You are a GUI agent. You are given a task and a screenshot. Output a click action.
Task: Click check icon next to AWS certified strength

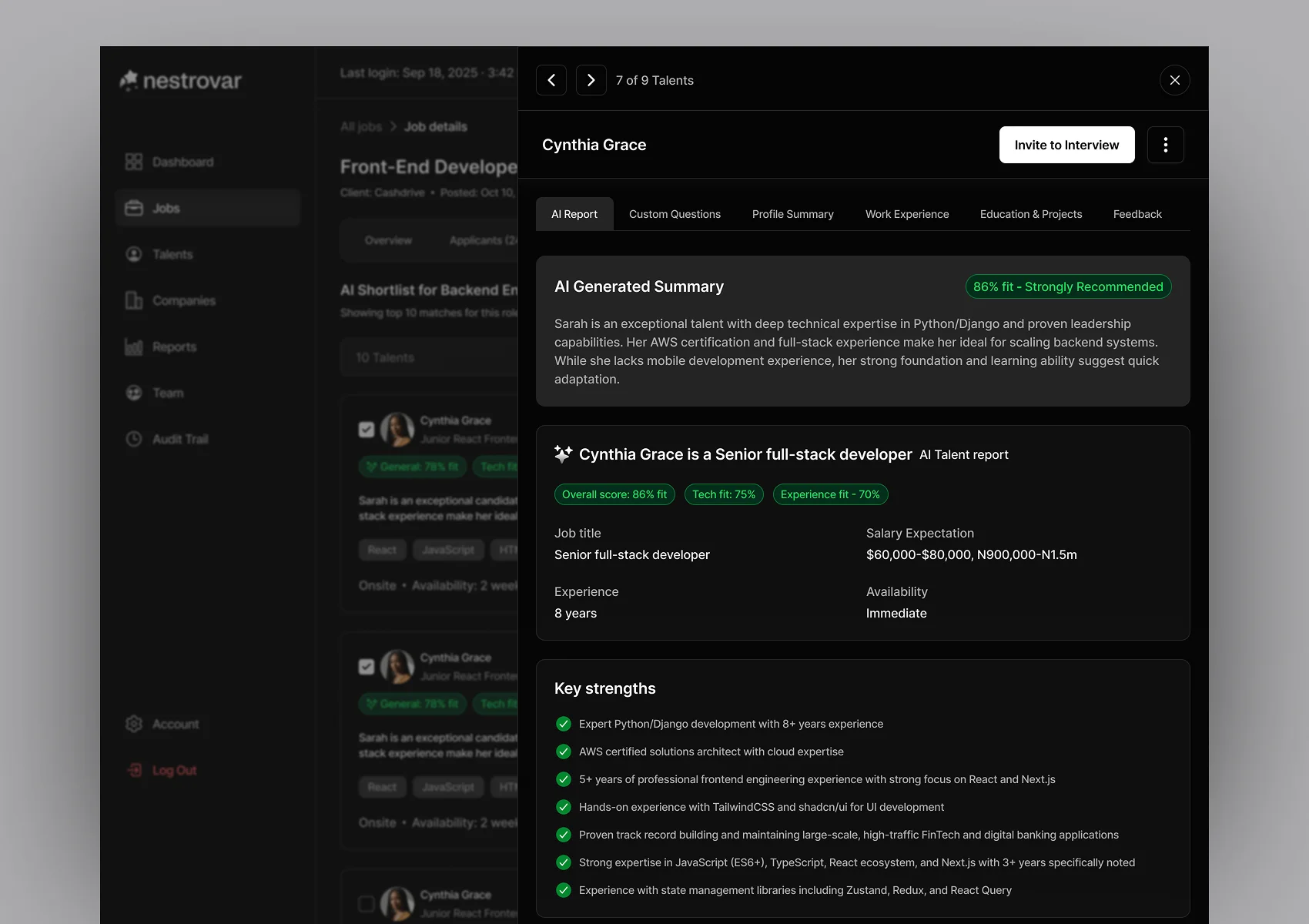pyautogui.click(x=564, y=752)
